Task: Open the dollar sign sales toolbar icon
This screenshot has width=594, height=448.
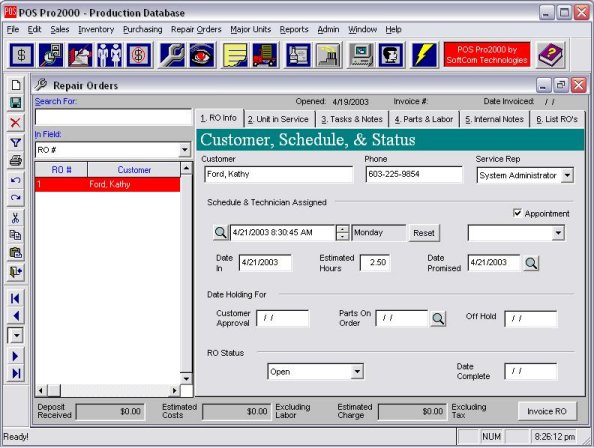Action: point(22,55)
